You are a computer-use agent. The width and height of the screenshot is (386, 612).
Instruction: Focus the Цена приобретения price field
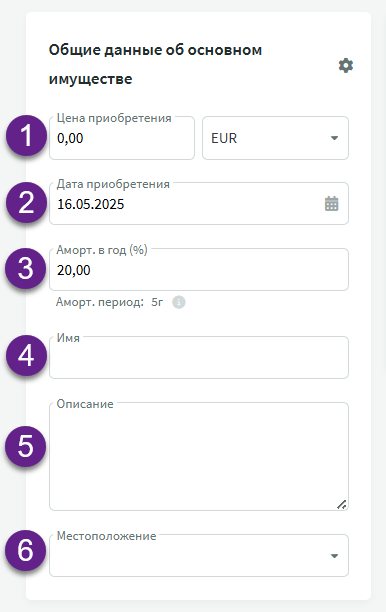122,138
